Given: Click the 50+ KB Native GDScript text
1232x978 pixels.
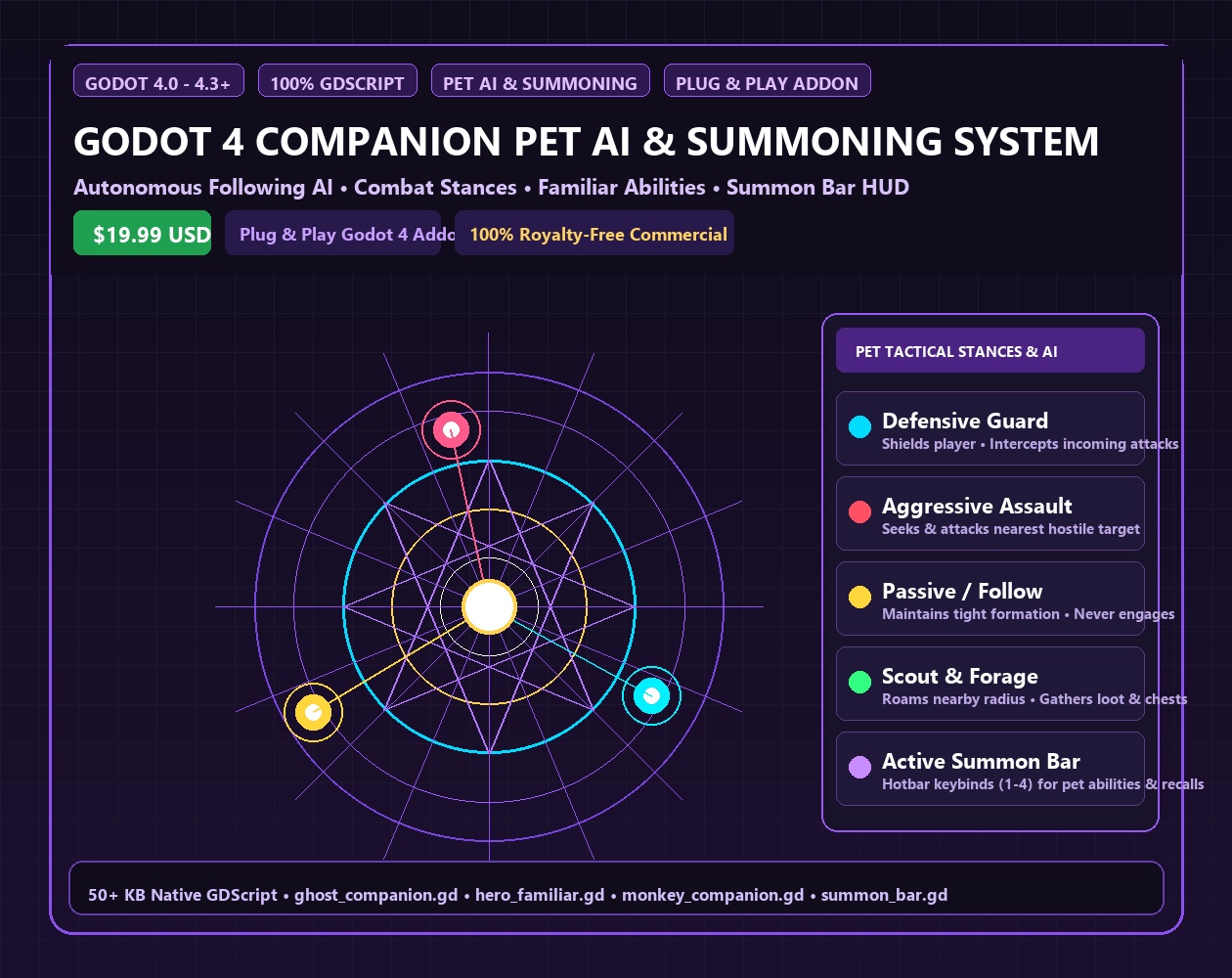Looking at the screenshot, I should pyautogui.click(x=183, y=895).
